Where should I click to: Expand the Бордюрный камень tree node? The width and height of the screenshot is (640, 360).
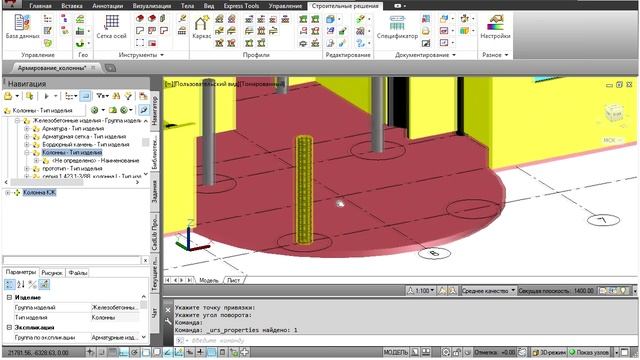[x=27, y=144]
